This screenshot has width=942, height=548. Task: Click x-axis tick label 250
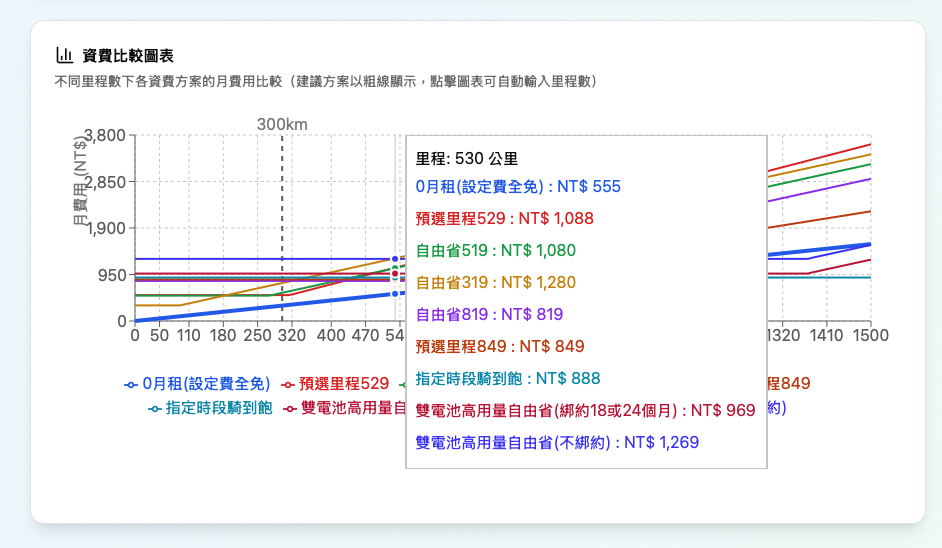coord(257,335)
